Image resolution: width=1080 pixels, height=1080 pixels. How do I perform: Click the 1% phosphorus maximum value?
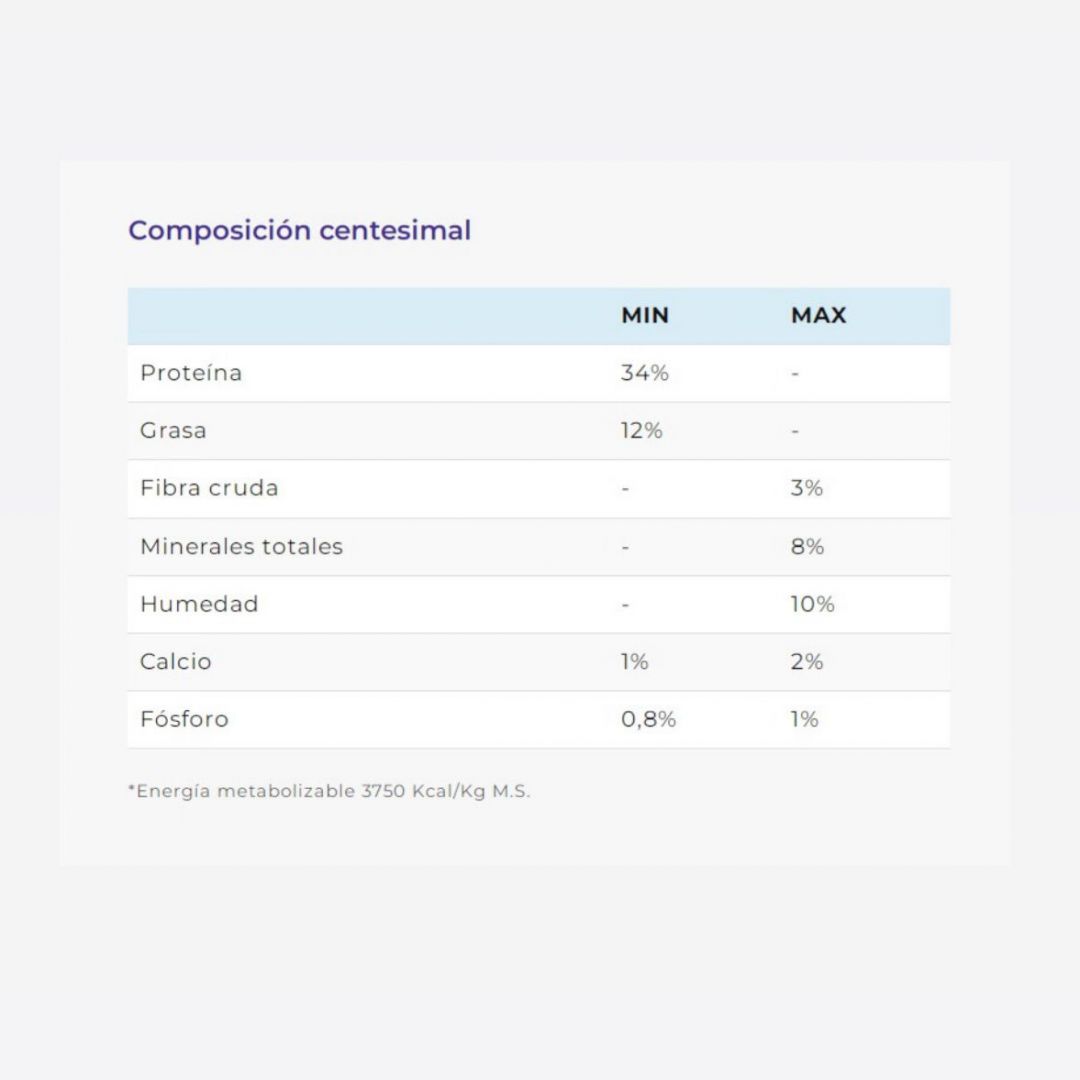[804, 719]
